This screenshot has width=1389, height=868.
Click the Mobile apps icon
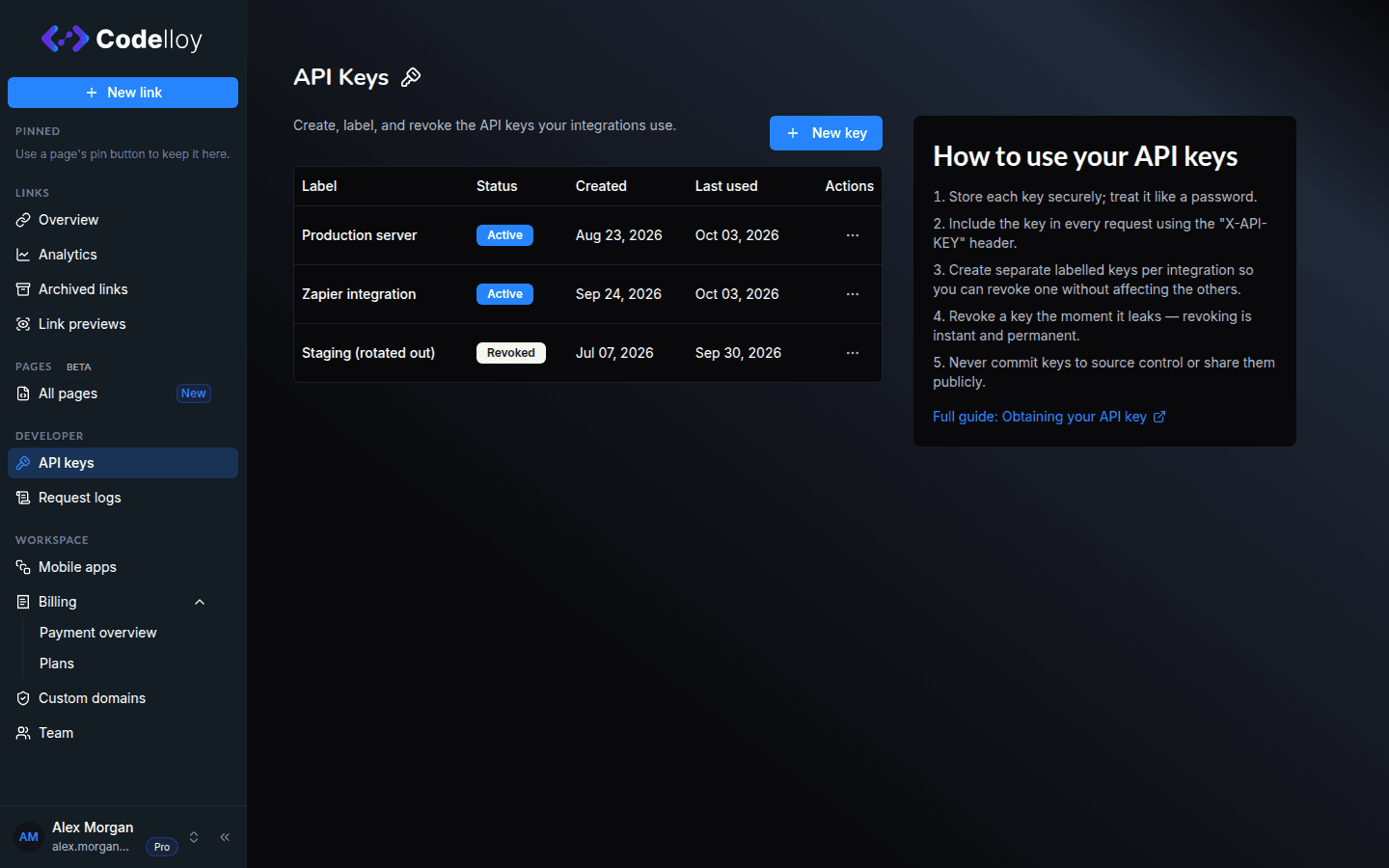click(23, 567)
